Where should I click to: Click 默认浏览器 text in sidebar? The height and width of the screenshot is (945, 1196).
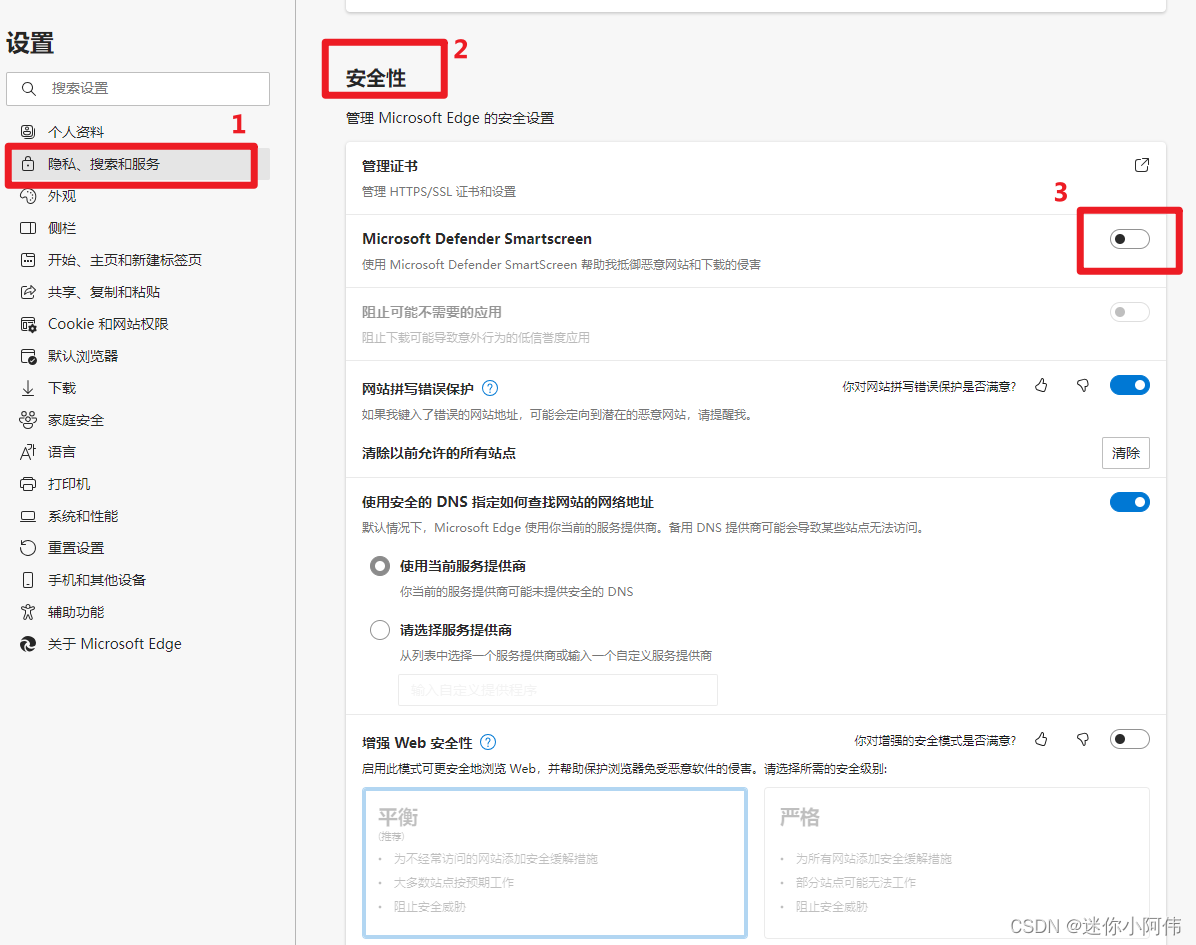[83, 356]
